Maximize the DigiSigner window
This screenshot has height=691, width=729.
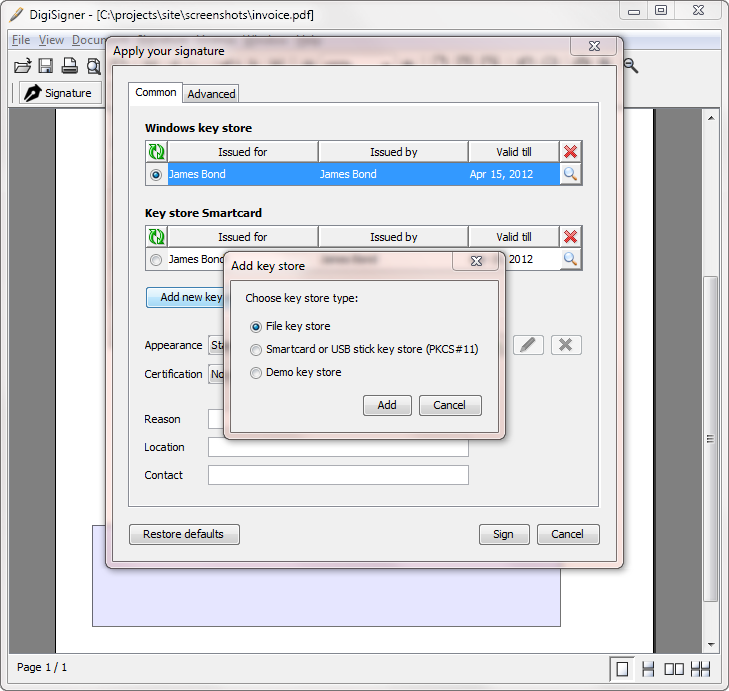tap(661, 11)
